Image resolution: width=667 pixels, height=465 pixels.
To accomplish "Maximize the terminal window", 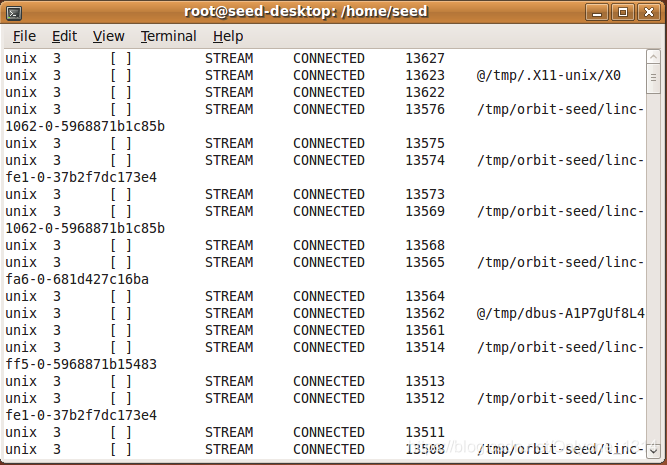I will (x=623, y=12).
